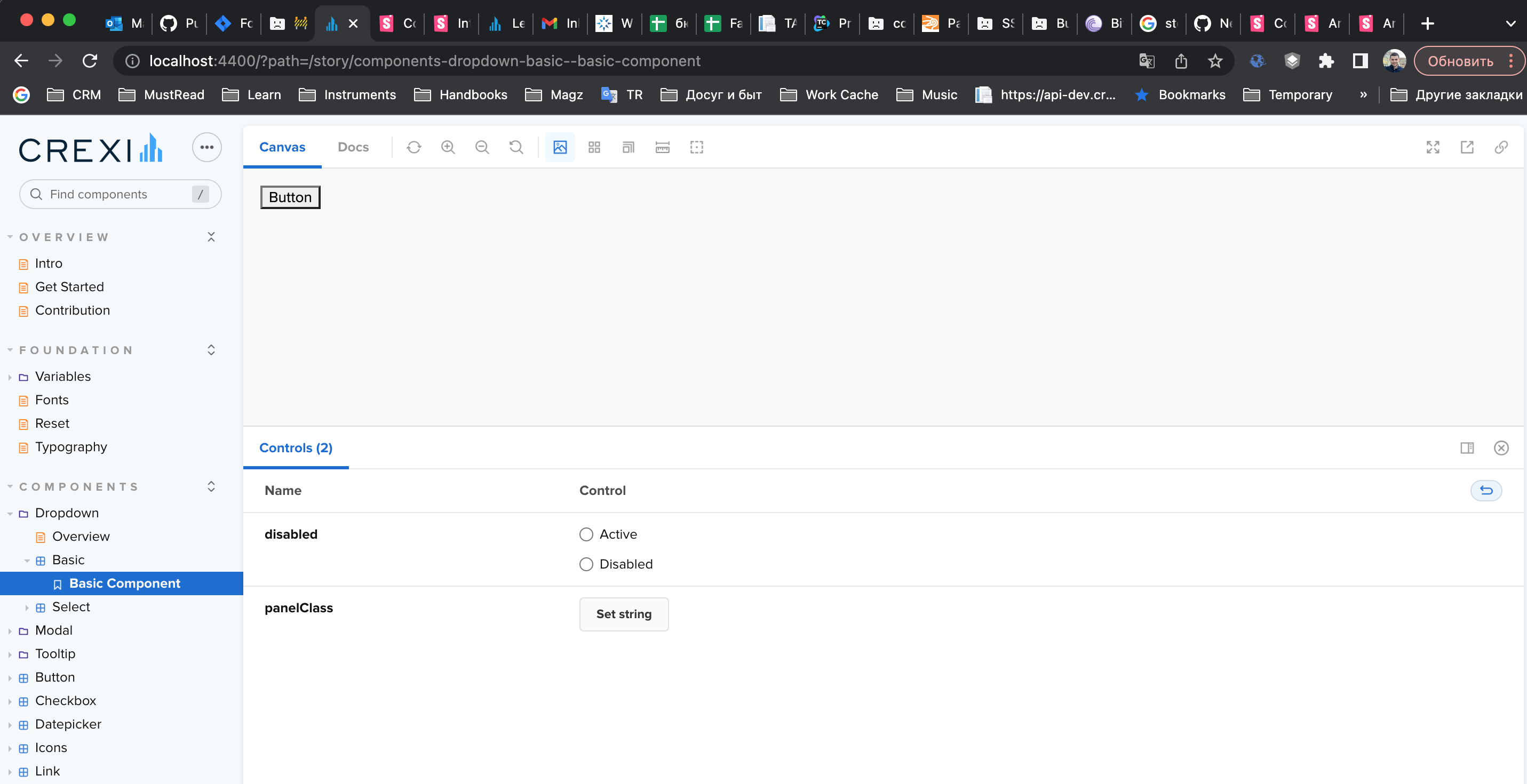This screenshot has width=1527, height=784.
Task: Open Storybook sidebar ellipsis menu
Action: point(206,147)
